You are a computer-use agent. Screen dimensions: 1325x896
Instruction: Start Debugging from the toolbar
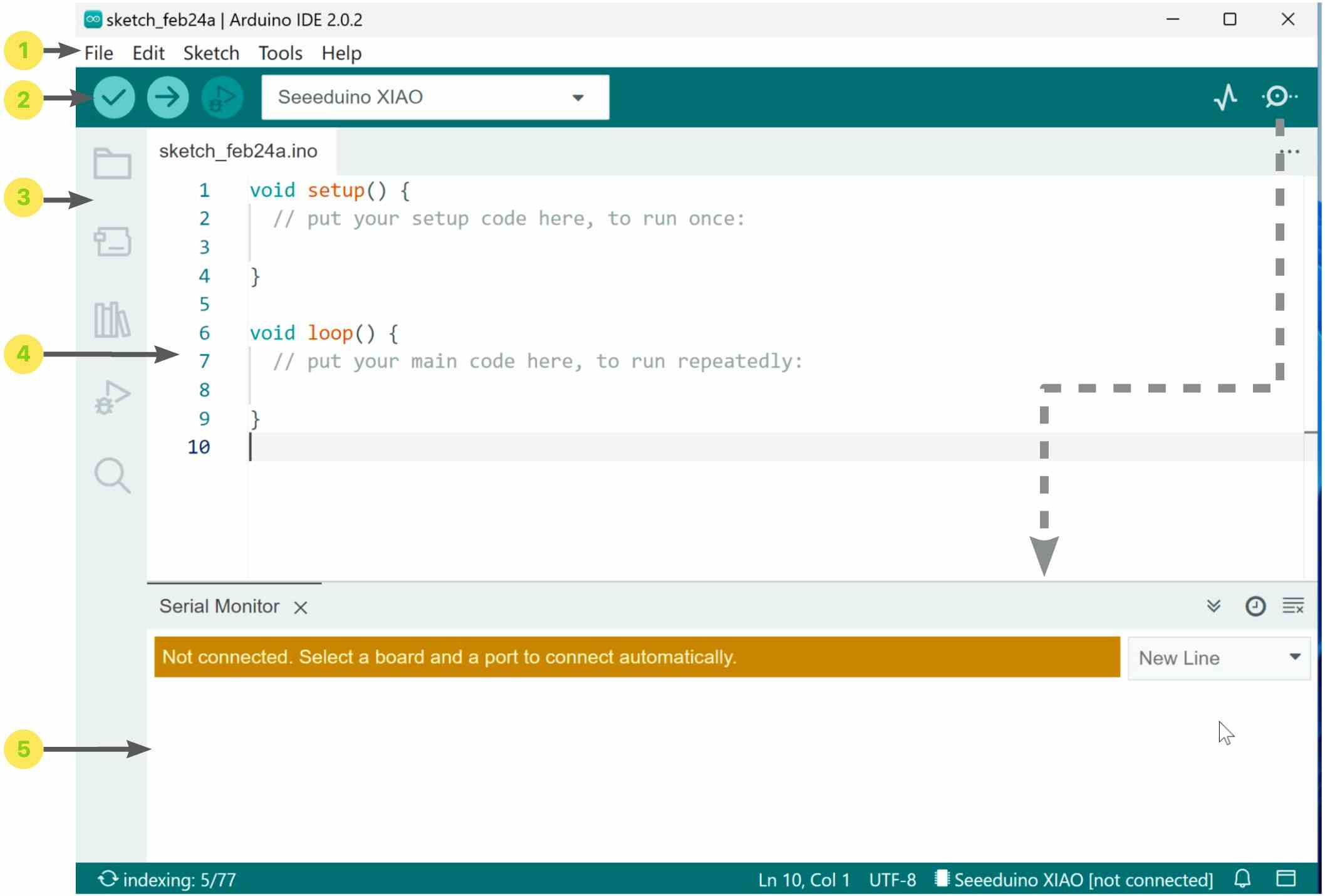222,97
